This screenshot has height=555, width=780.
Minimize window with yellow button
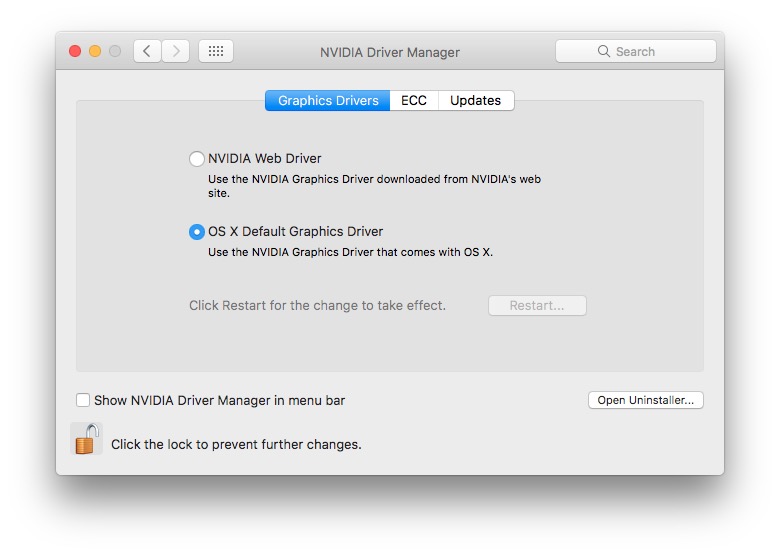coord(95,51)
